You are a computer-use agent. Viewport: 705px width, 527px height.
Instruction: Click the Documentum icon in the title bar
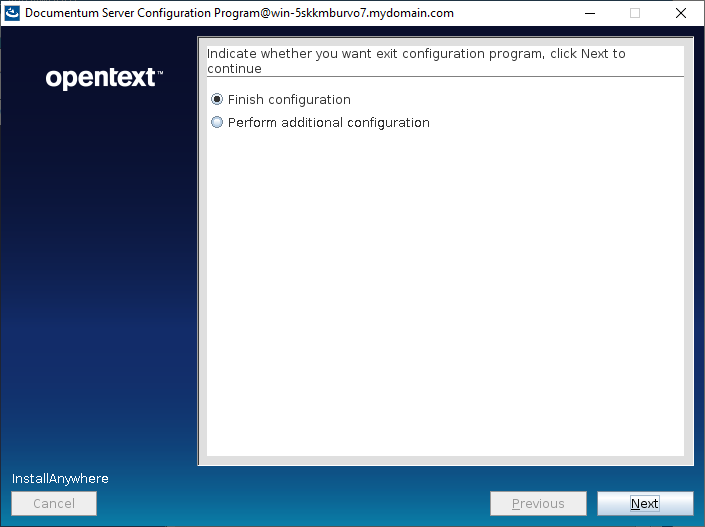[x=13, y=13]
